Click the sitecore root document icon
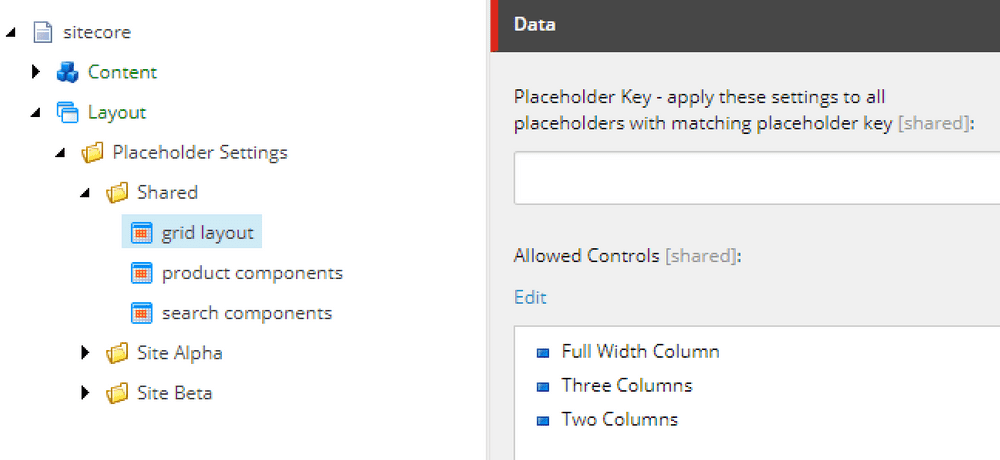The width and height of the screenshot is (1000, 460). pyautogui.click(x=42, y=33)
